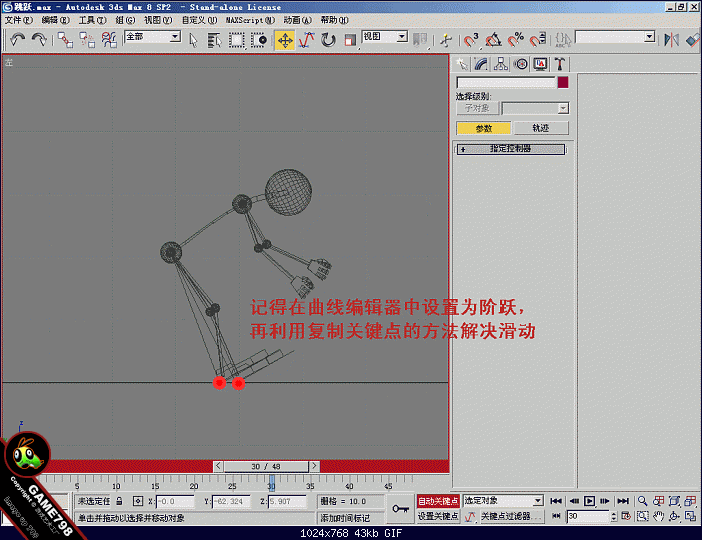Switch to the Display panel tab

point(540,64)
